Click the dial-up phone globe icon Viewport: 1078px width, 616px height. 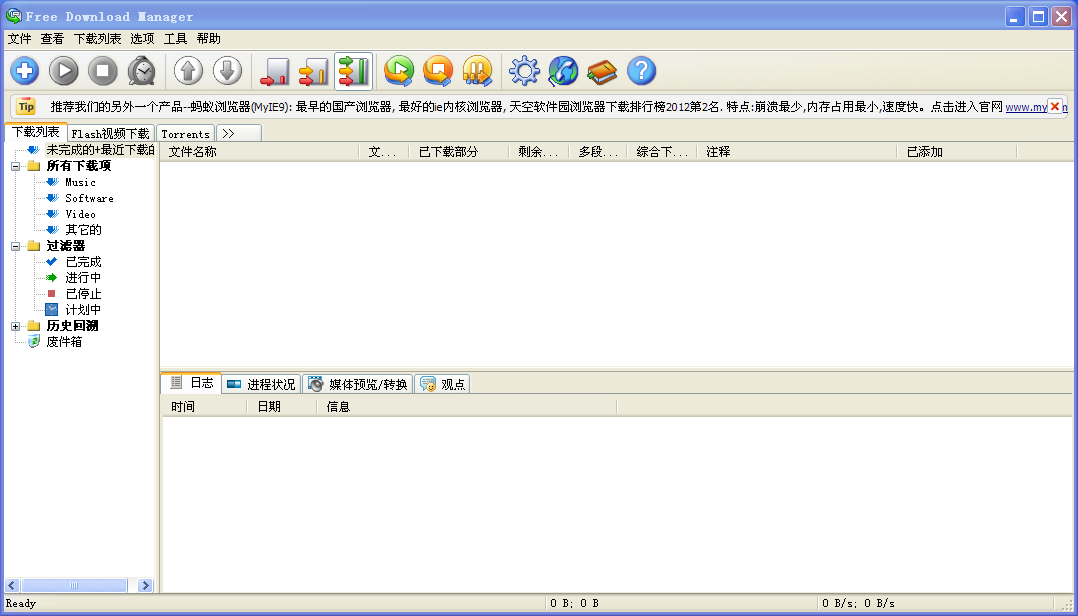pyautogui.click(x=563, y=71)
